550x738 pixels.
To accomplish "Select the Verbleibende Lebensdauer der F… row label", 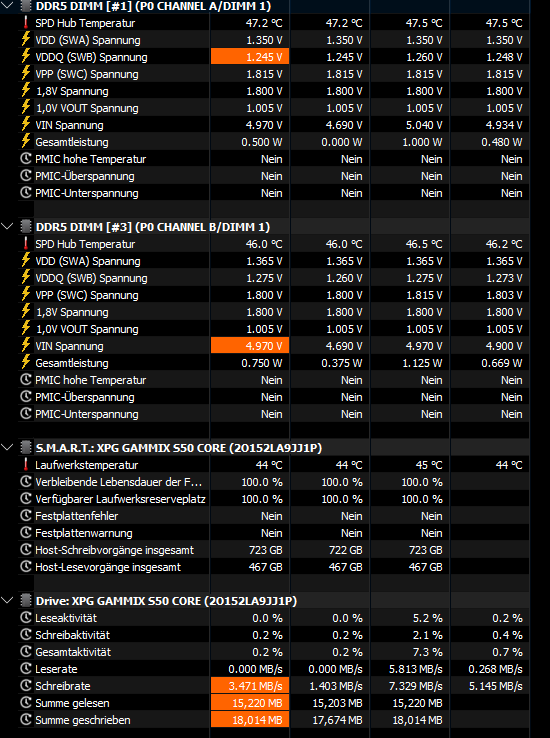I will tap(119, 482).
